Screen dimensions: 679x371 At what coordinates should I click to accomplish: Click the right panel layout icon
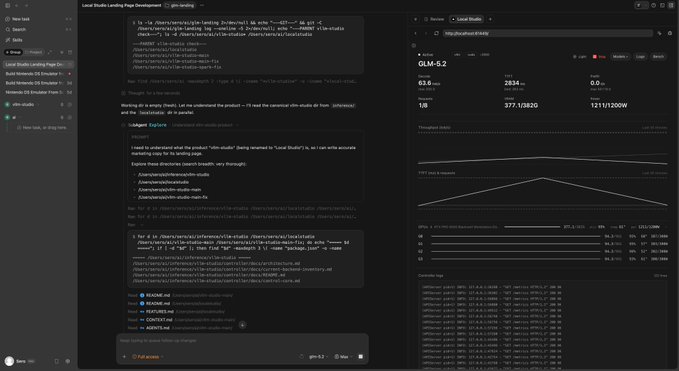tap(671, 5)
